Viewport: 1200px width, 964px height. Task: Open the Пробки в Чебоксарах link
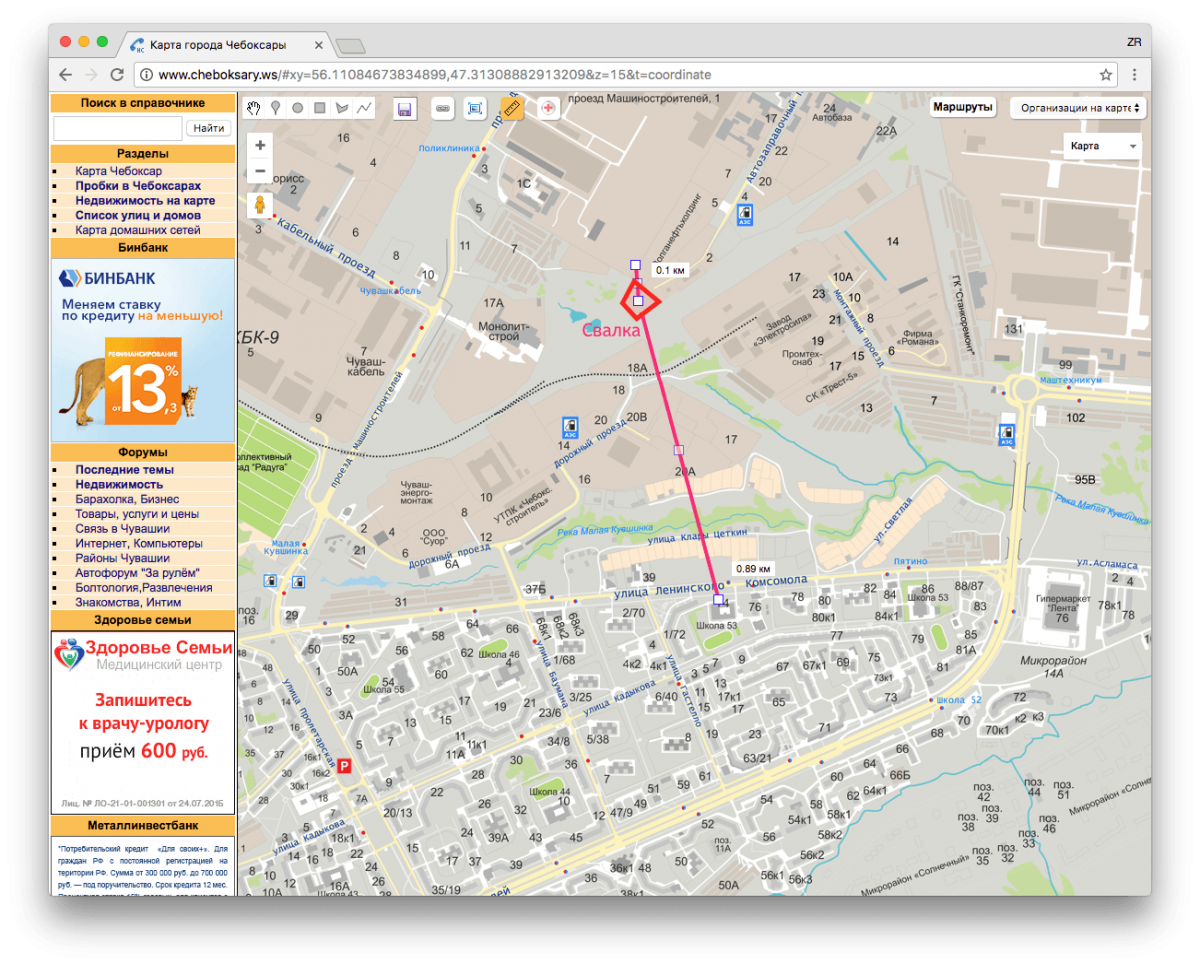[138, 186]
